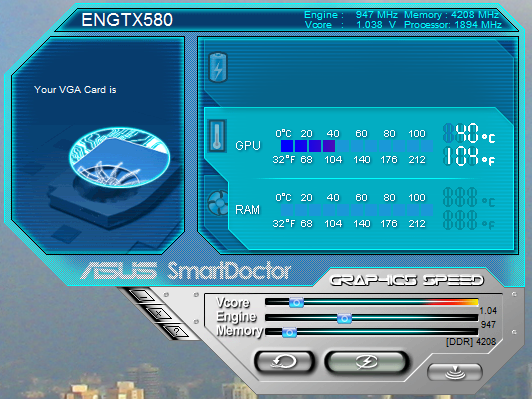Open help with the question mark button

click(x=175, y=331)
